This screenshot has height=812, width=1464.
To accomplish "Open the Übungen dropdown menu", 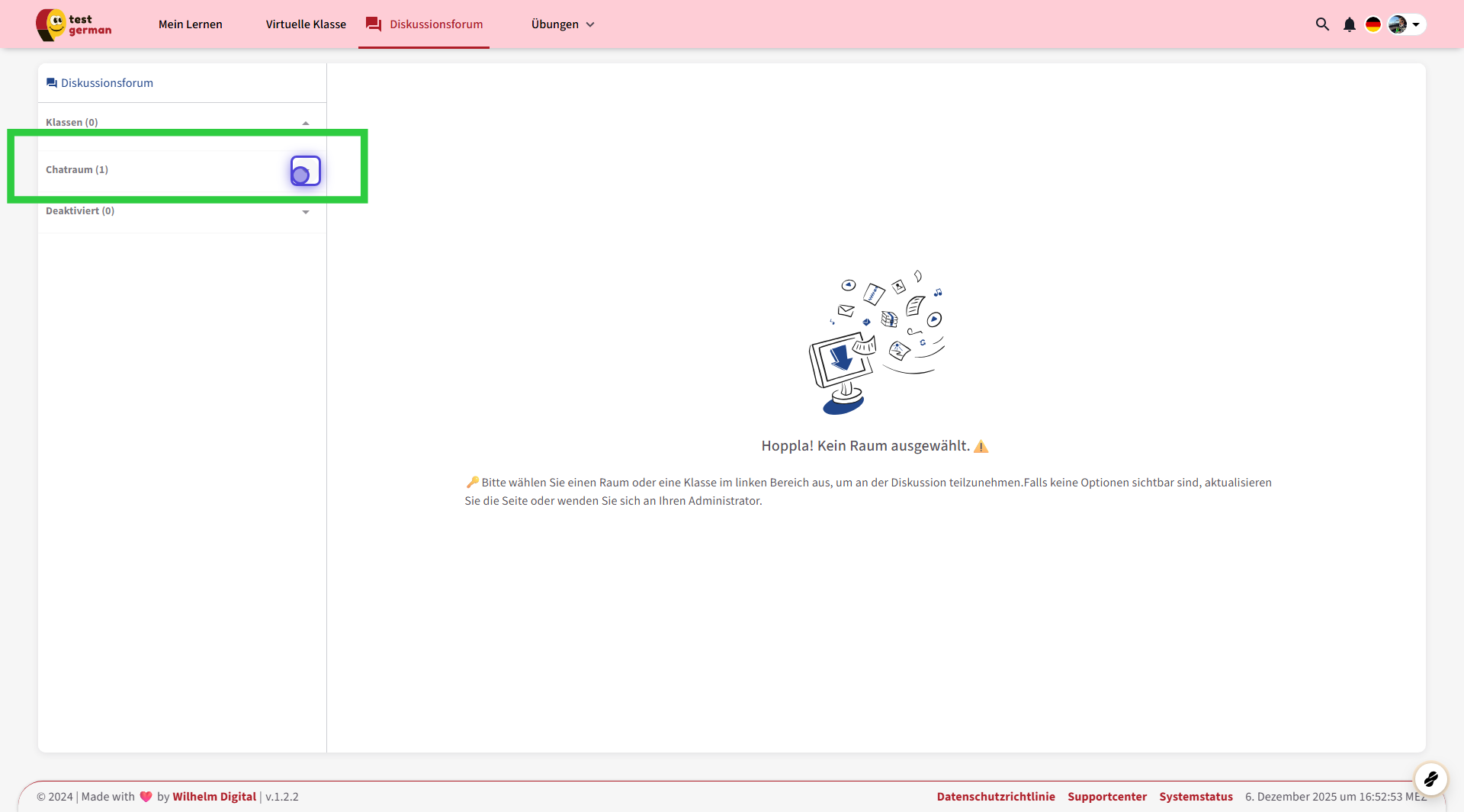I will (563, 24).
